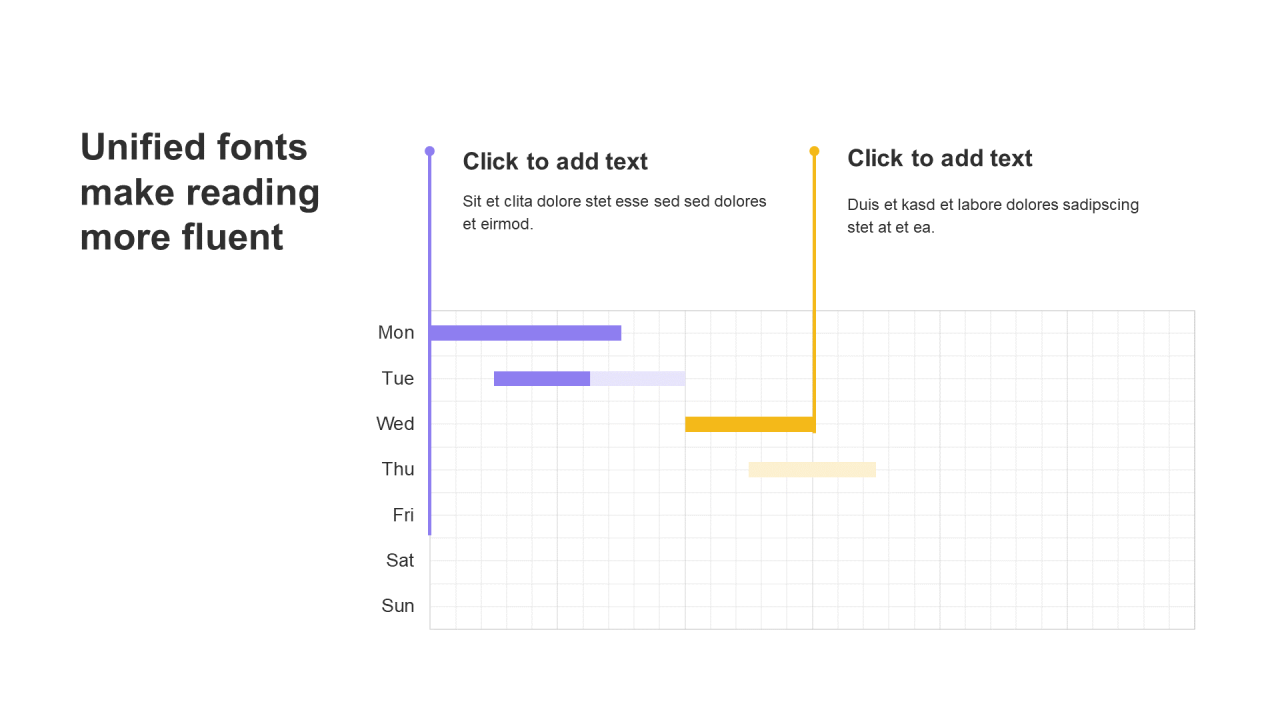Select the purple dot marker atop timeline

[x=430, y=151]
